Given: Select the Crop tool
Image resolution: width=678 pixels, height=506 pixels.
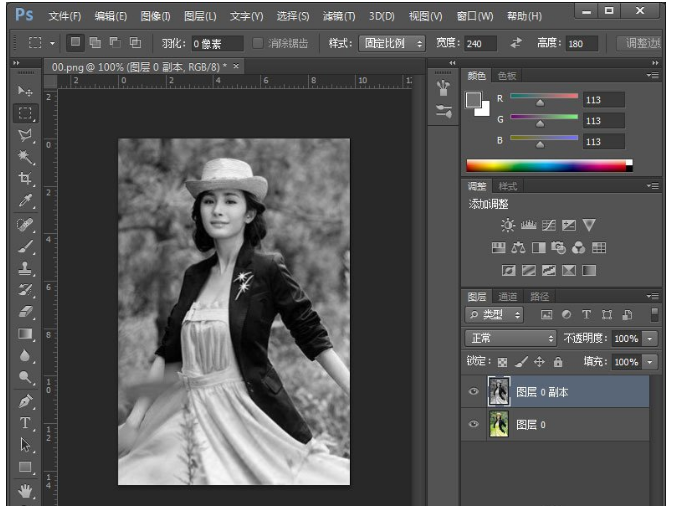Looking at the screenshot, I should coord(25,179).
